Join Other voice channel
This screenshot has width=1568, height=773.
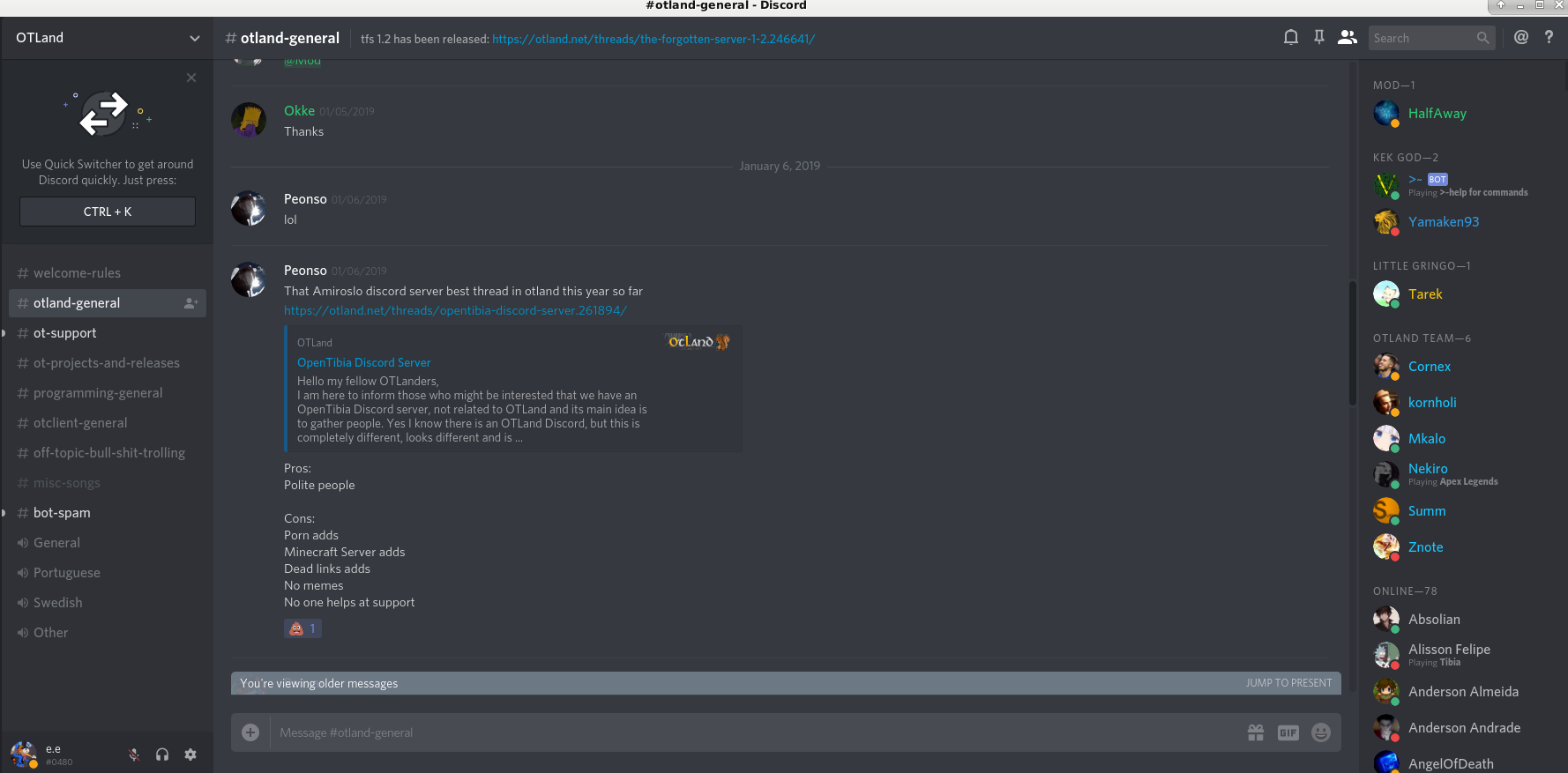[x=108, y=633]
